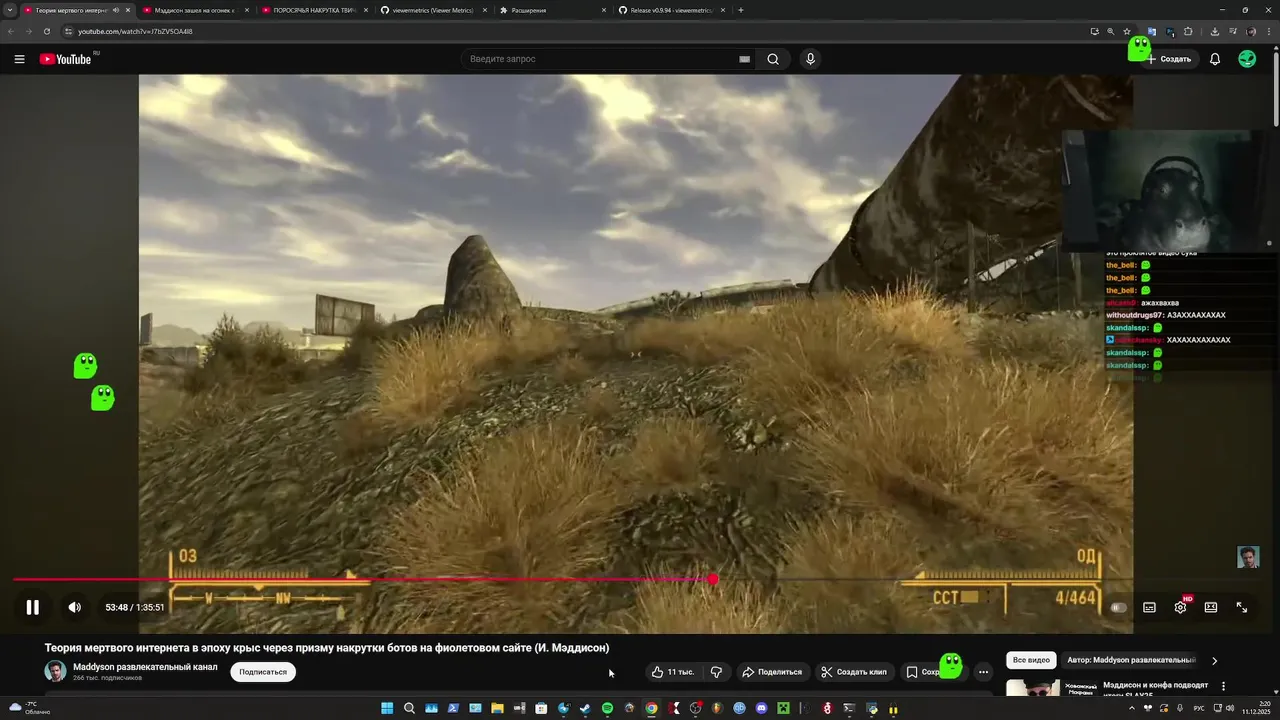Open YouTube notifications bell

pyautogui.click(x=1215, y=59)
